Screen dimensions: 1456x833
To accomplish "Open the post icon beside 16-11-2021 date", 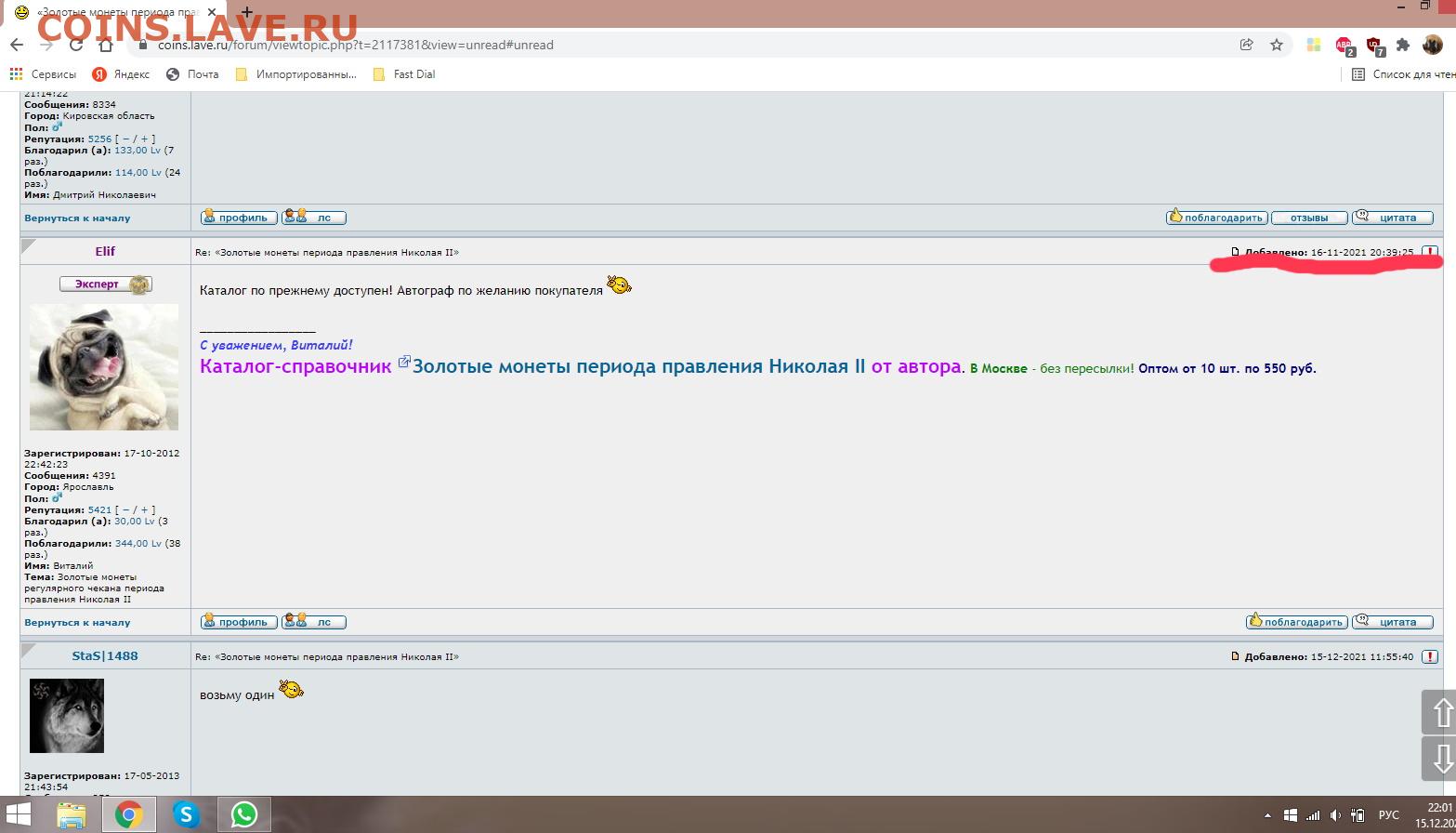I will click(x=1235, y=252).
